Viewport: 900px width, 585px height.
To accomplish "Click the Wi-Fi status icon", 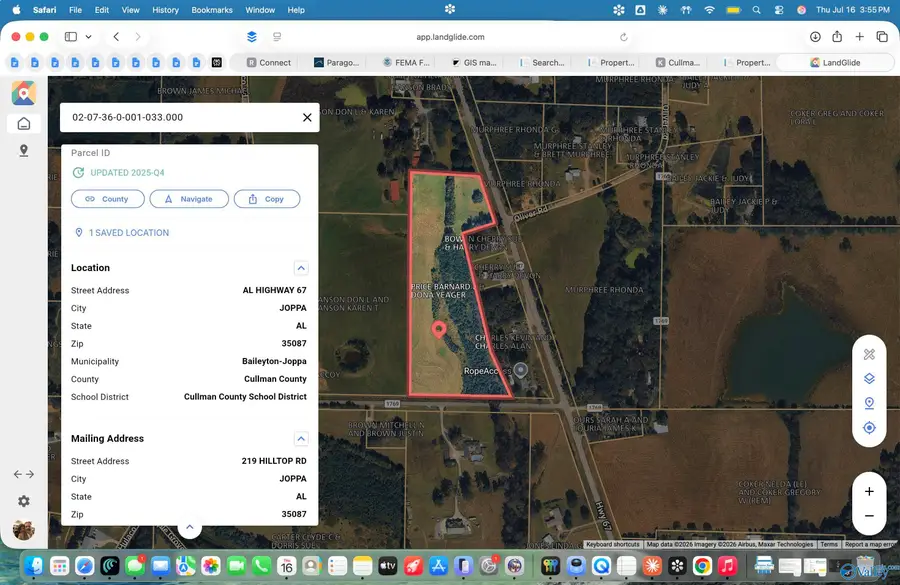I will click(709, 10).
